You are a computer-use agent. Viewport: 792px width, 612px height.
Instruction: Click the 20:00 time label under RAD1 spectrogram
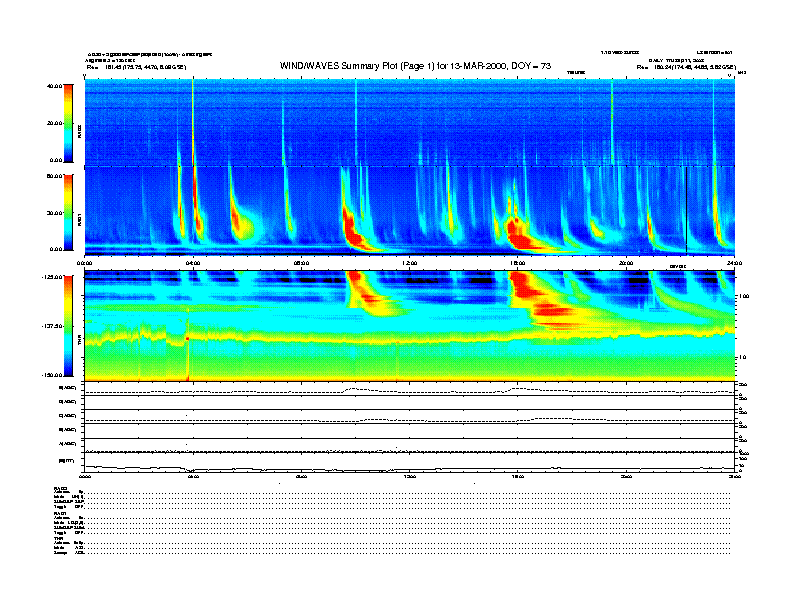click(626, 263)
